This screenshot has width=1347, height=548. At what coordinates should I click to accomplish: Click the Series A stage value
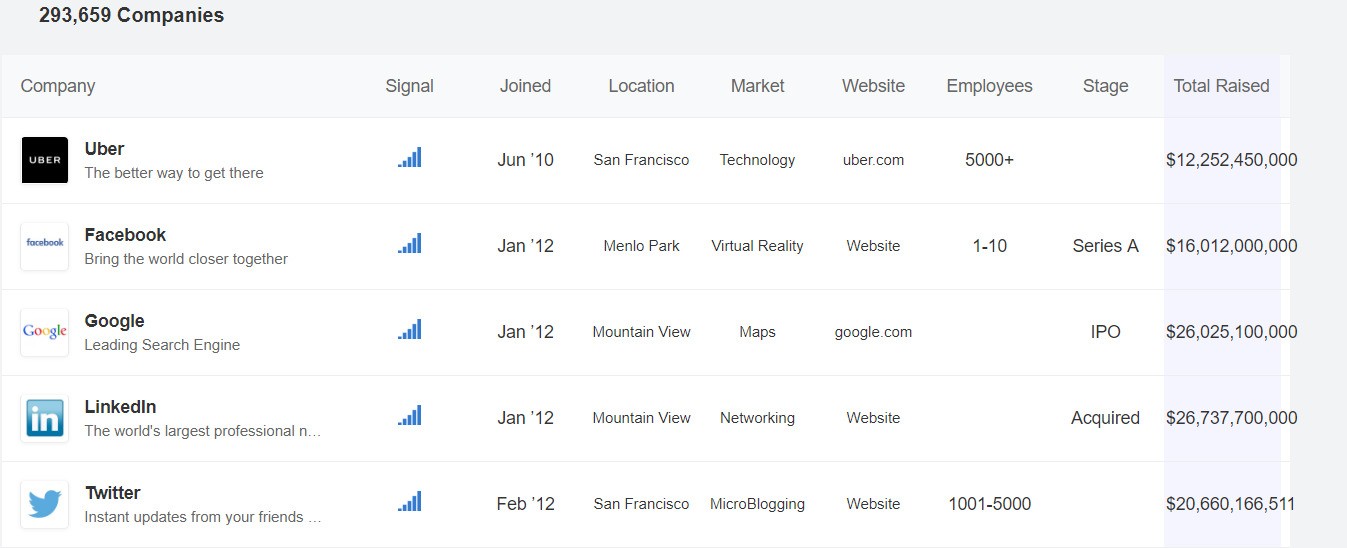[x=1106, y=246]
